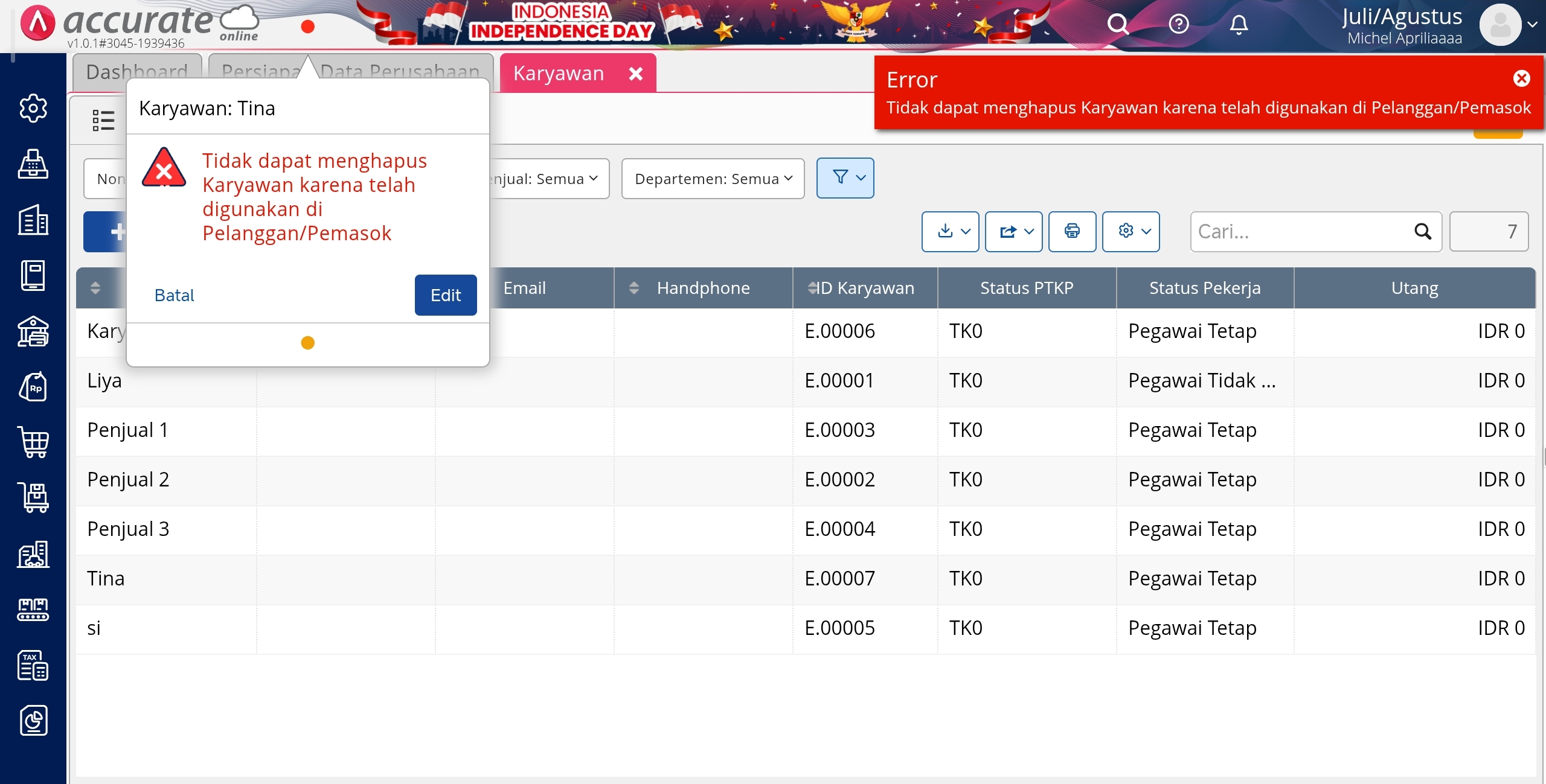Print the employee list

pyautogui.click(x=1072, y=231)
